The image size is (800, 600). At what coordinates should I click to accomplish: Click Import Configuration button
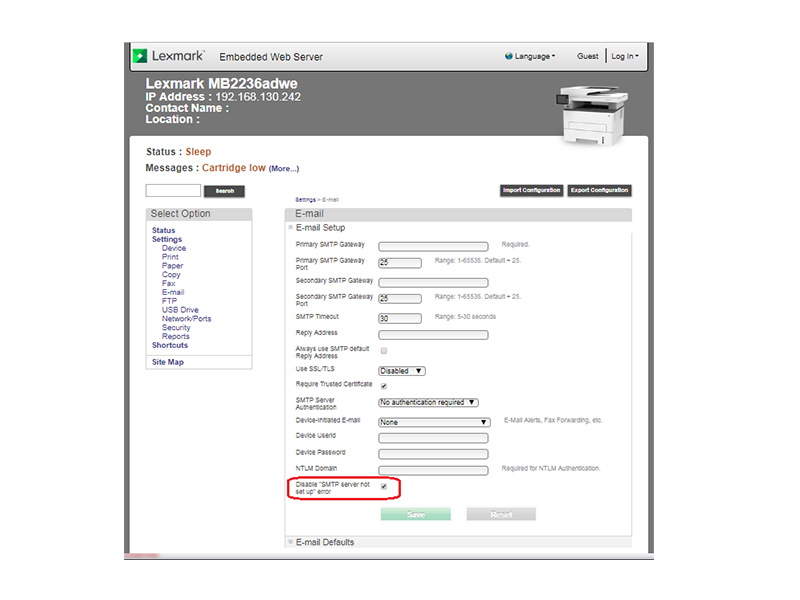[x=531, y=190]
